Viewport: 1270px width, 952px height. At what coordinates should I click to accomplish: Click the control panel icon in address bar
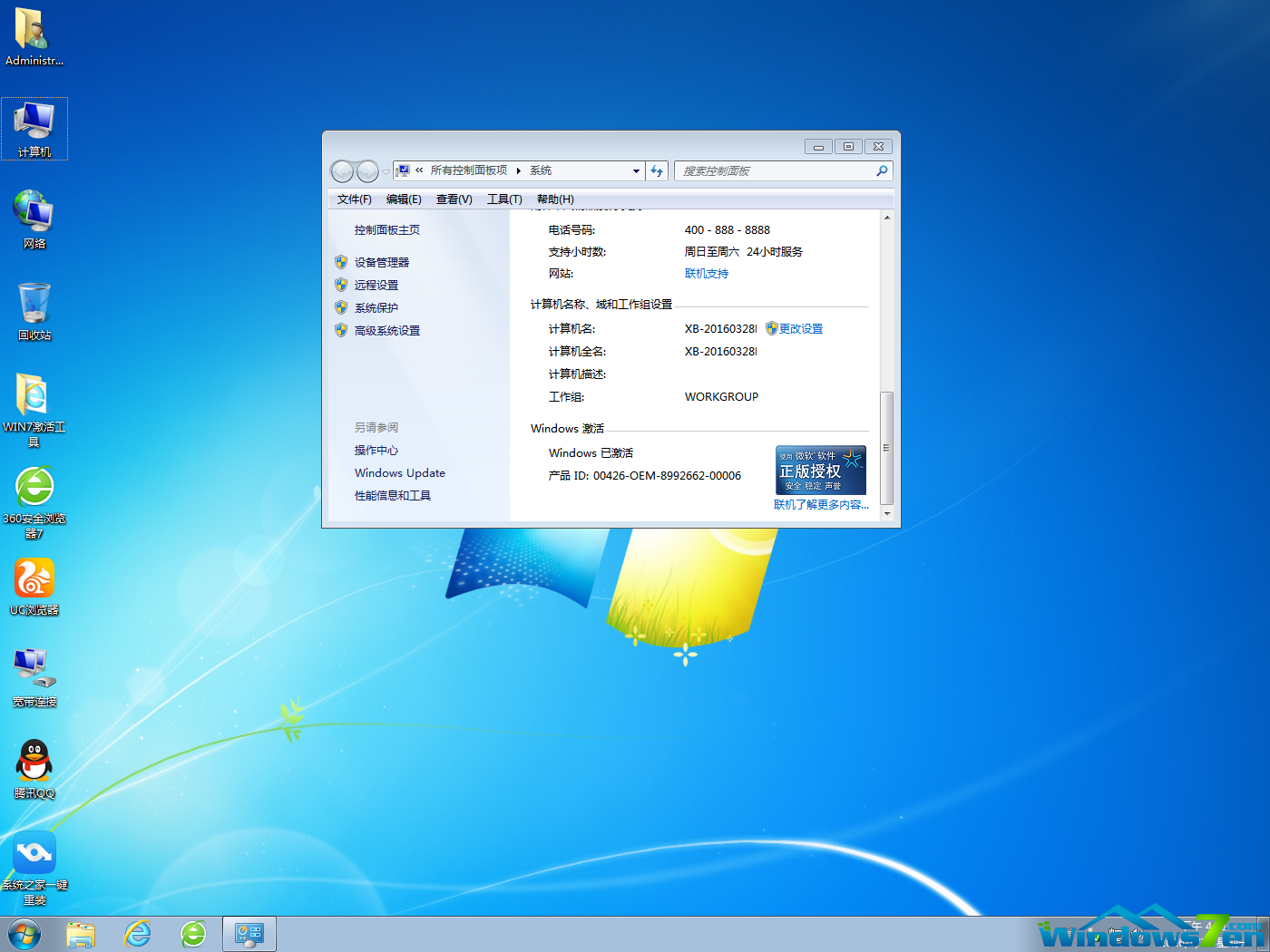(404, 170)
